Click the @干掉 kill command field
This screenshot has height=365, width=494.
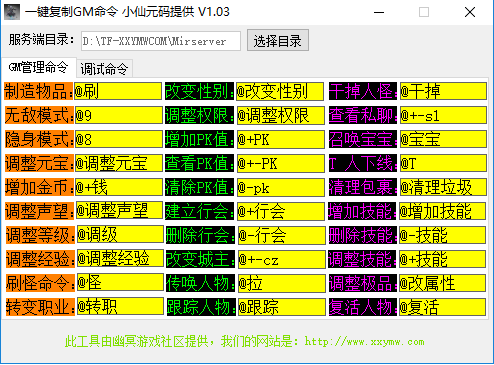pyautogui.click(x=443, y=91)
